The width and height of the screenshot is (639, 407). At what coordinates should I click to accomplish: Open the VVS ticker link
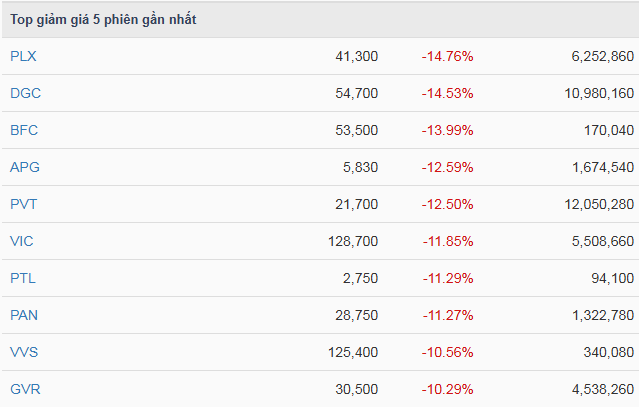coord(24,352)
